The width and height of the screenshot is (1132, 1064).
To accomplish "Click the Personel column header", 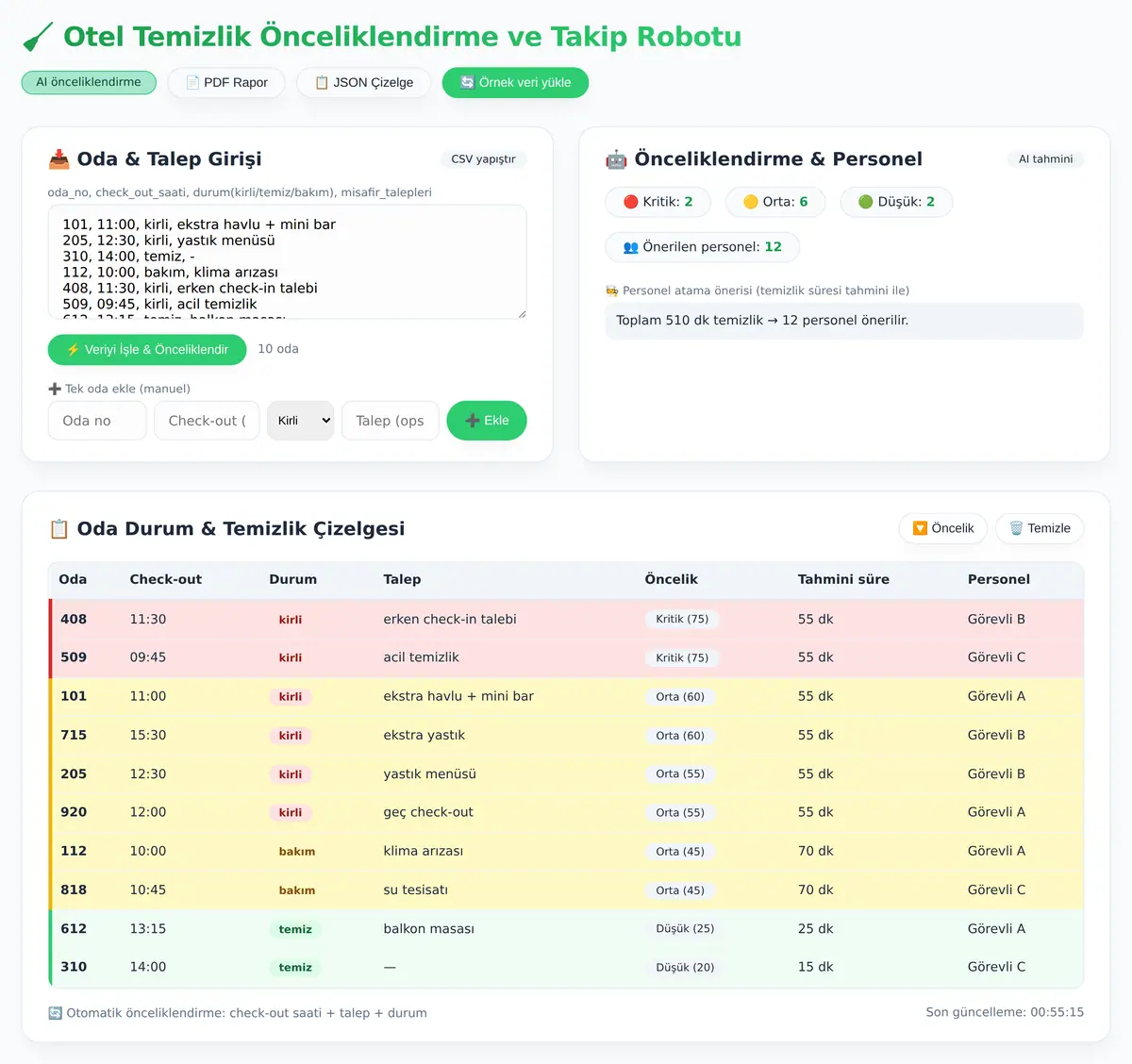I will (999, 579).
